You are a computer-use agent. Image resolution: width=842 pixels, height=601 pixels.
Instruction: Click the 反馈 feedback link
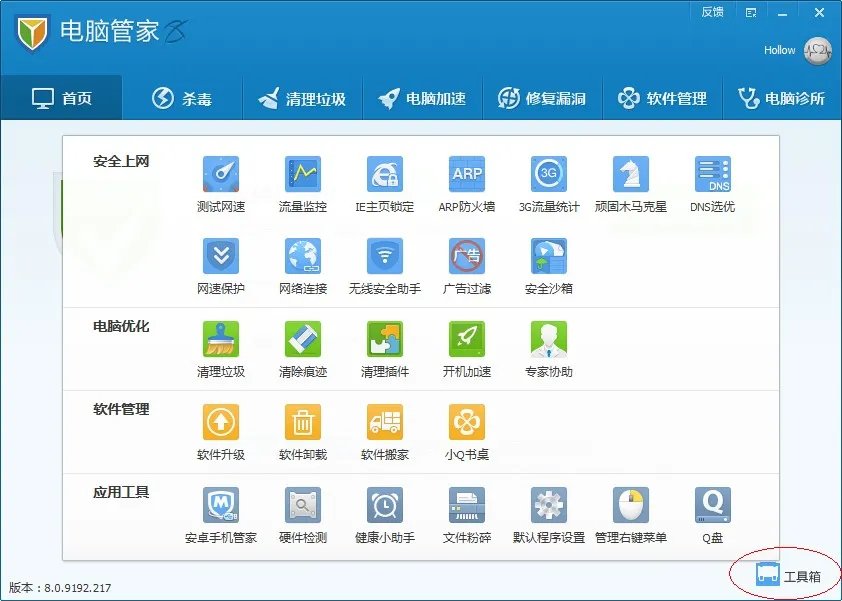712,12
